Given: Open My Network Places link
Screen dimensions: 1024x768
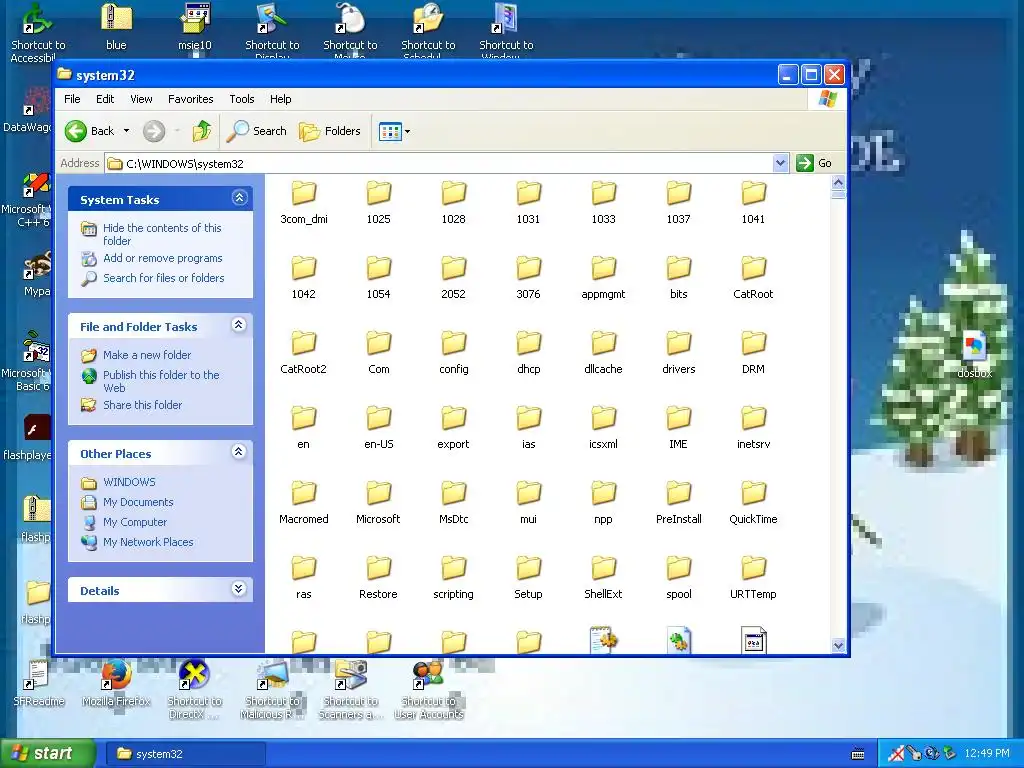Looking at the screenshot, I should pos(148,542).
